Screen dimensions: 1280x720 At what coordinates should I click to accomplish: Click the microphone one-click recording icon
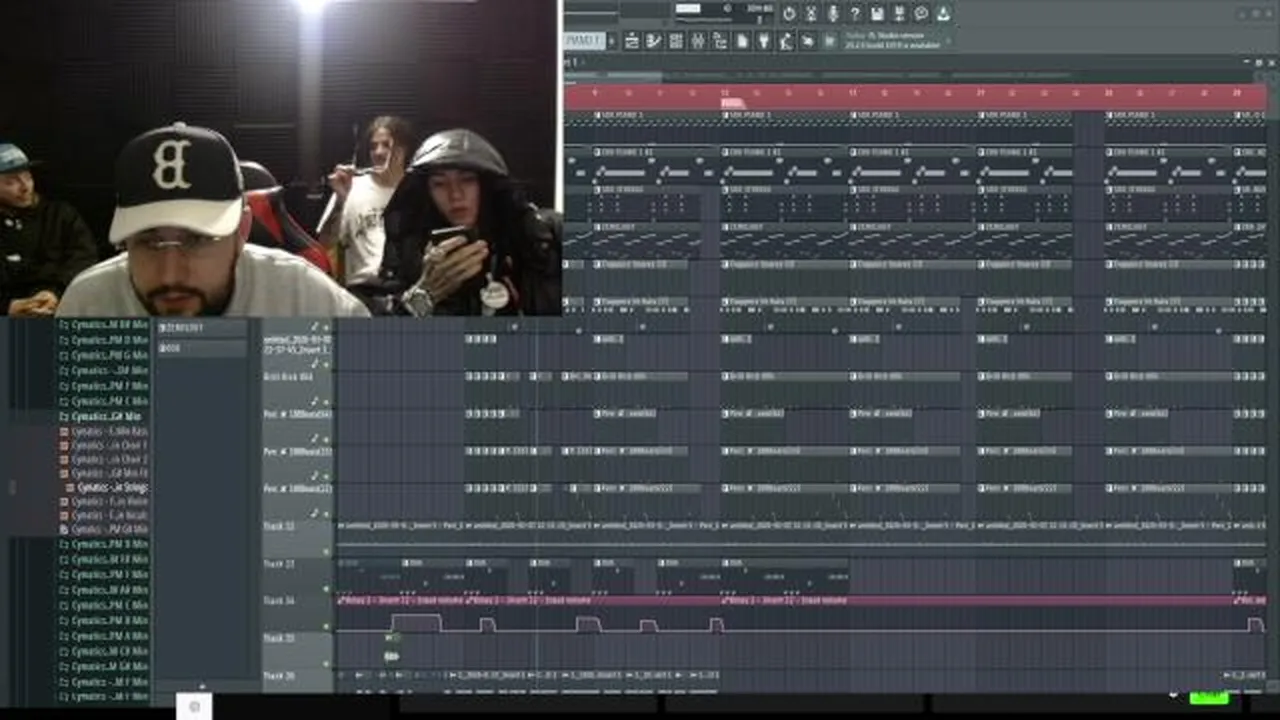833,14
